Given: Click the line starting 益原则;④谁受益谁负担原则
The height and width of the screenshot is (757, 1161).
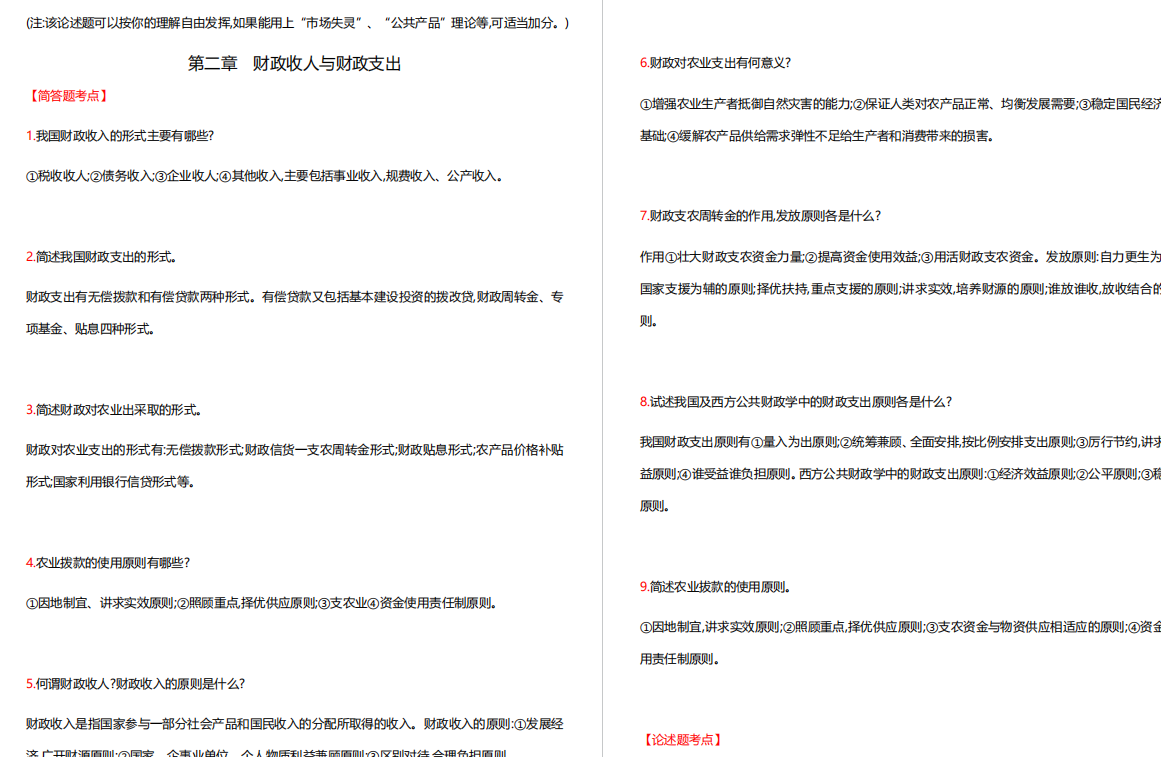Looking at the screenshot, I should point(900,474).
